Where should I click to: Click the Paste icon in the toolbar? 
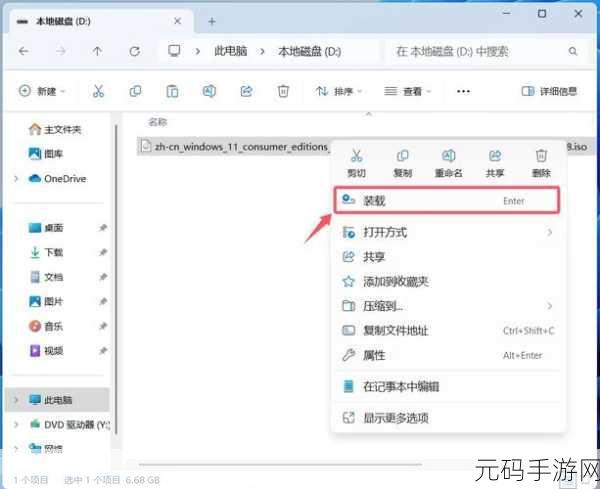click(x=172, y=91)
